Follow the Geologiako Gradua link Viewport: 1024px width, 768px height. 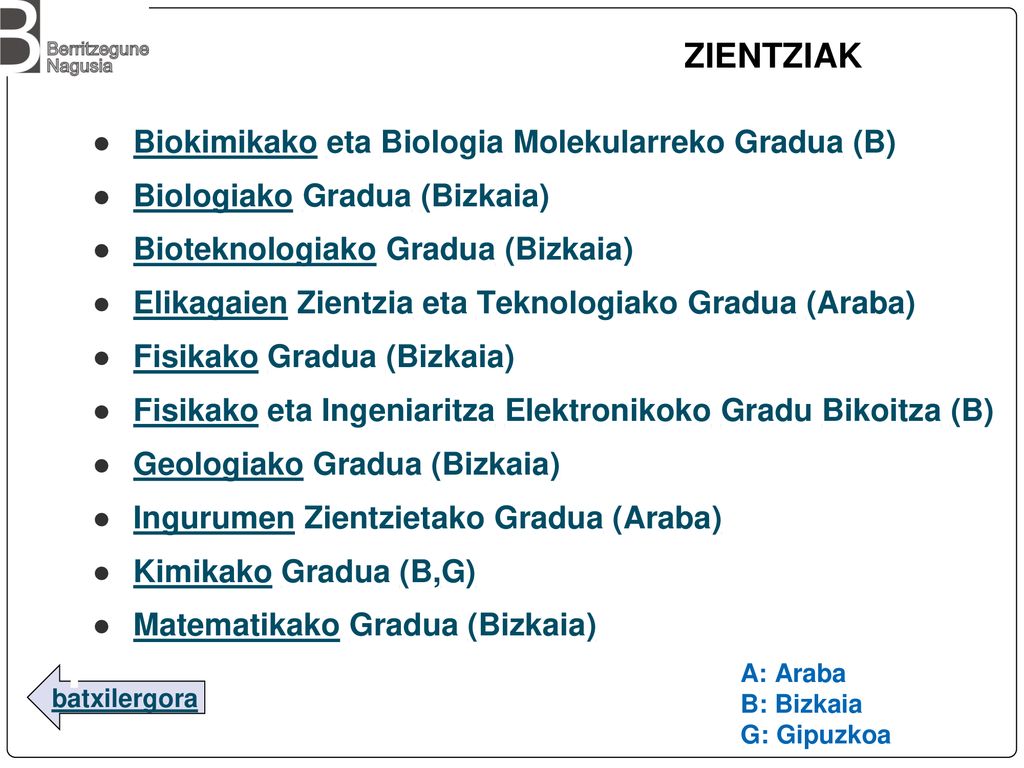point(218,465)
